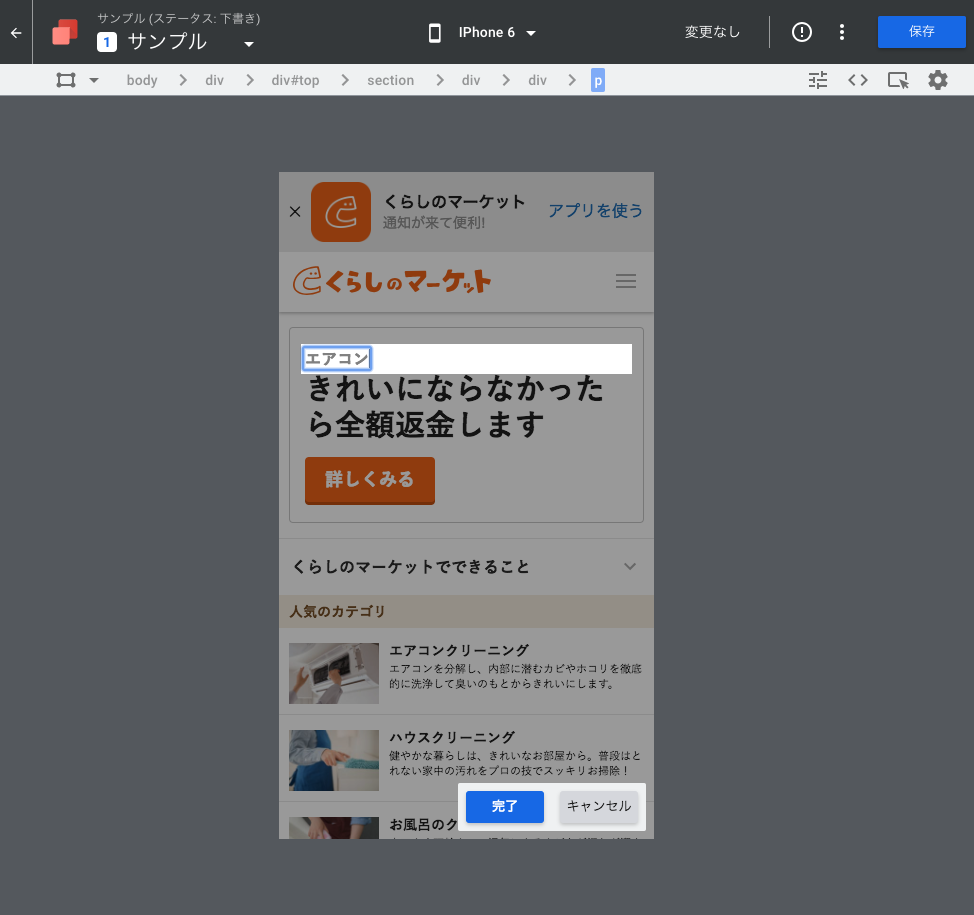The width and height of the screenshot is (974, 915).
Task: Open the alert (exclamation) icon in the header
Action: pyautogui.click(x=801, y=32)
